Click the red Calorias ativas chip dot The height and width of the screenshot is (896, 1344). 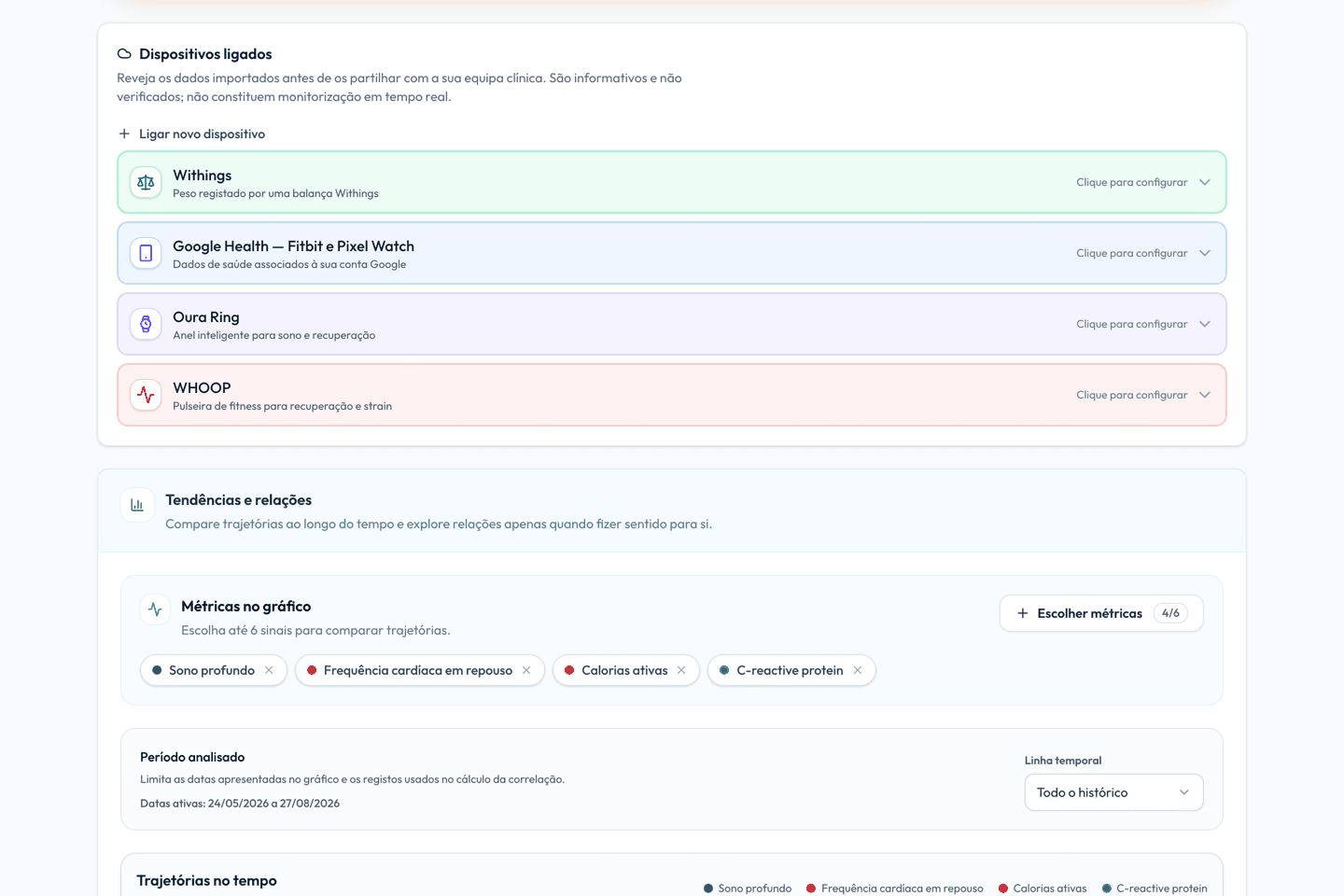[569, 670]
